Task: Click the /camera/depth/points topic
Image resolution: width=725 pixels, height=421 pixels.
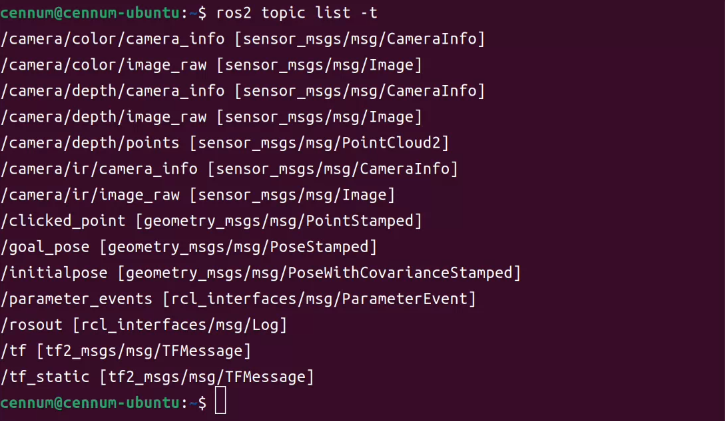Action: tap(90, 143)
